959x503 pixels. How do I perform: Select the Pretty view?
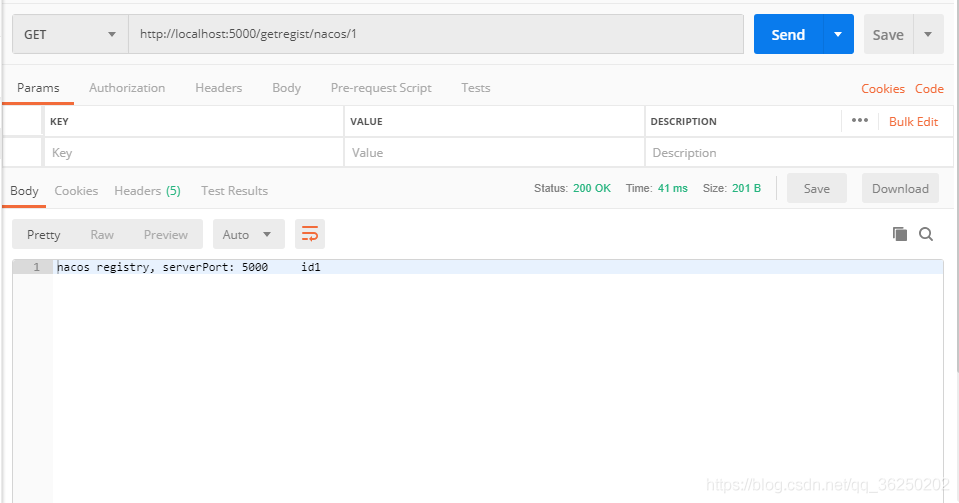pos(43,234)
